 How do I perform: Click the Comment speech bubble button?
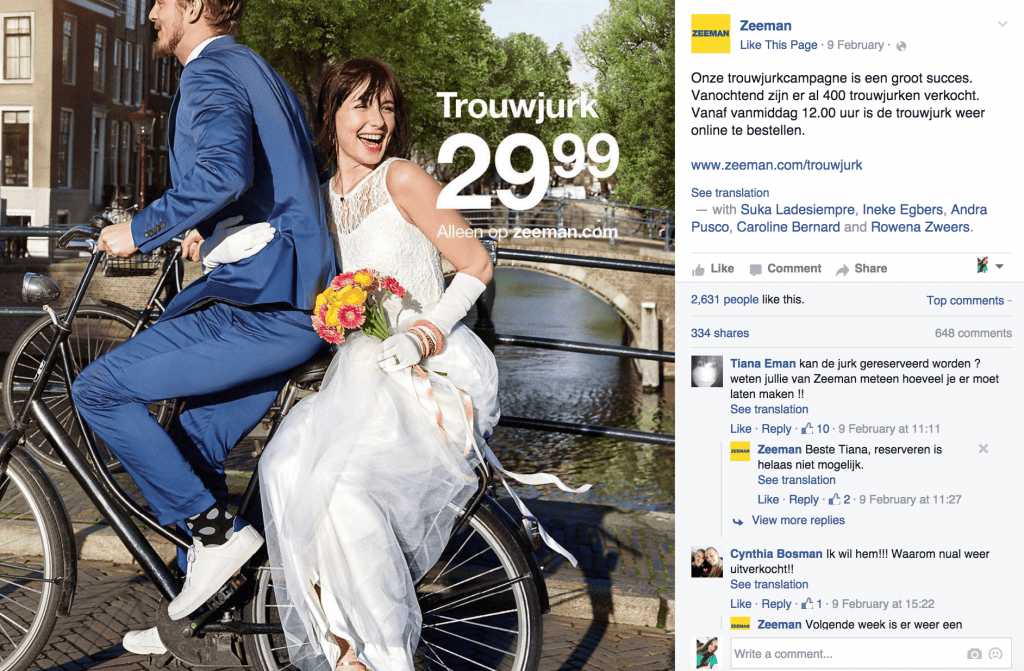785,269
